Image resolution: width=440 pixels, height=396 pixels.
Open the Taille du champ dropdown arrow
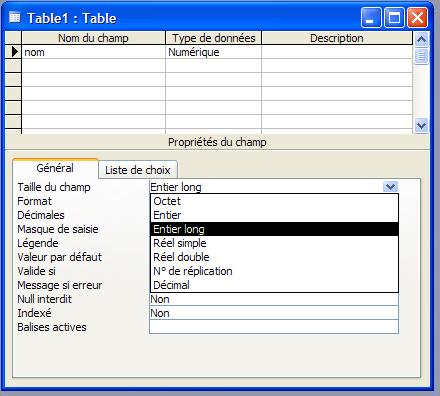(390, 187)
